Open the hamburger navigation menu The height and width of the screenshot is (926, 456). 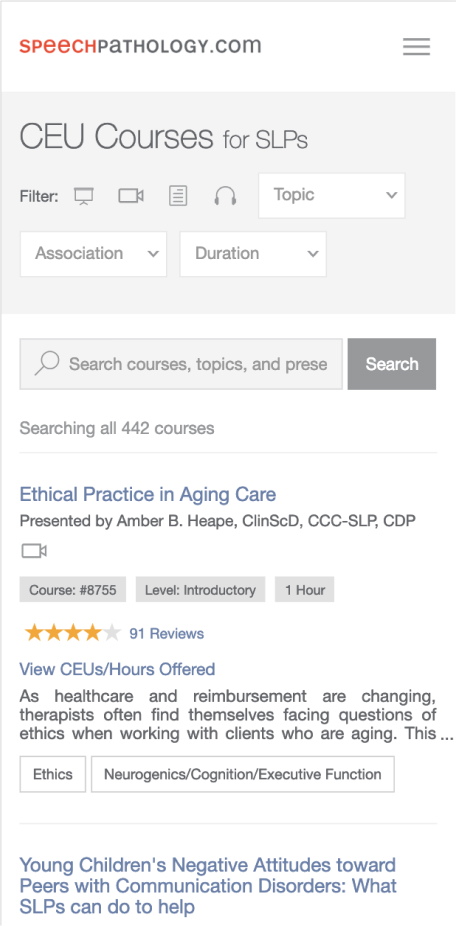click(416, 47)
